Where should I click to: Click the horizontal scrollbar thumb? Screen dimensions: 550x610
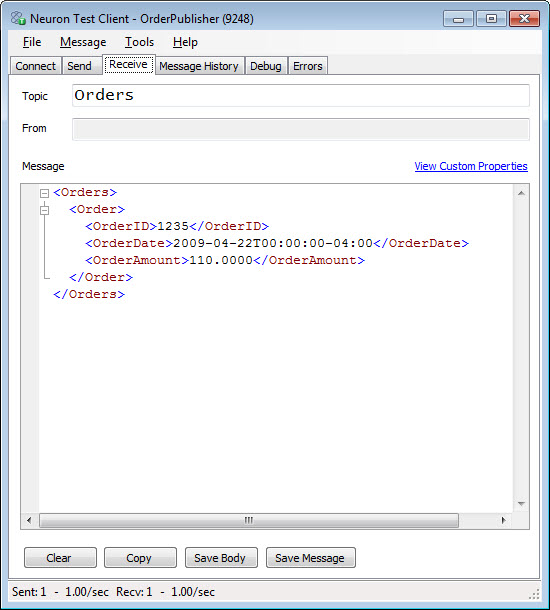click(x=249, y=520)
